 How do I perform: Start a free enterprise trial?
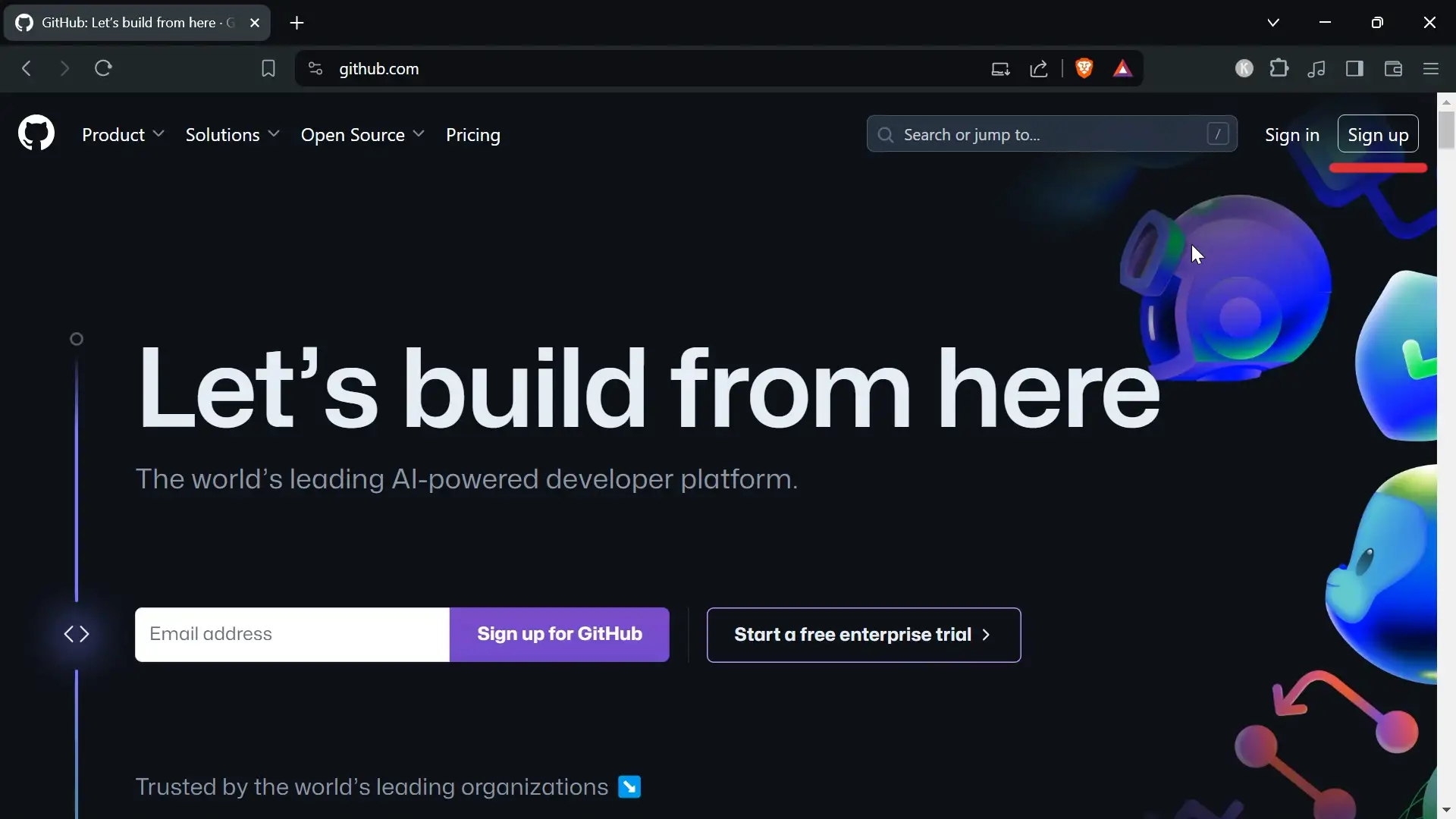[863, 635]
